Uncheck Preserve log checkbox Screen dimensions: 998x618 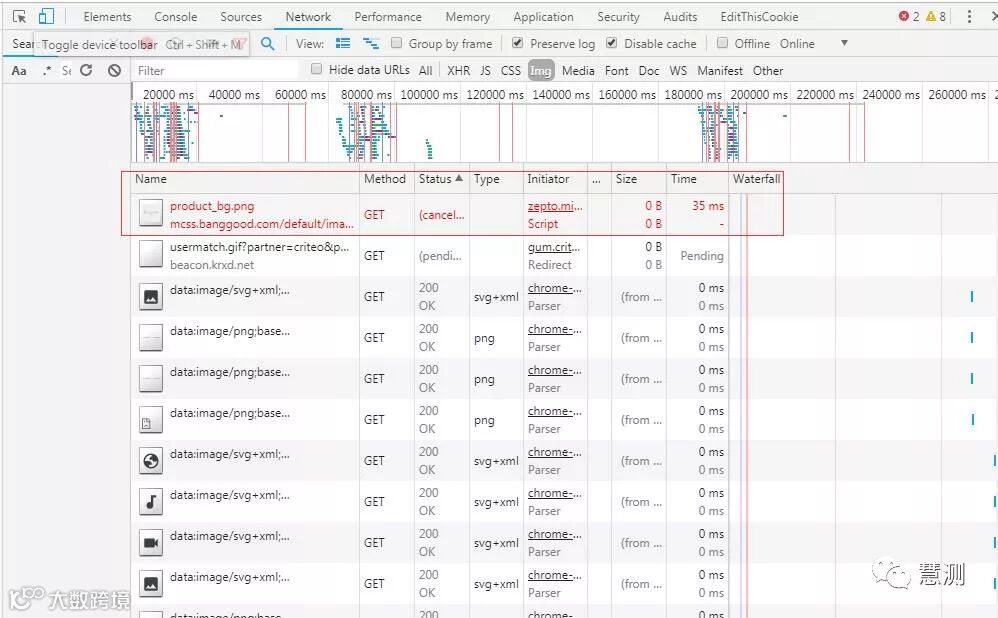517,43
